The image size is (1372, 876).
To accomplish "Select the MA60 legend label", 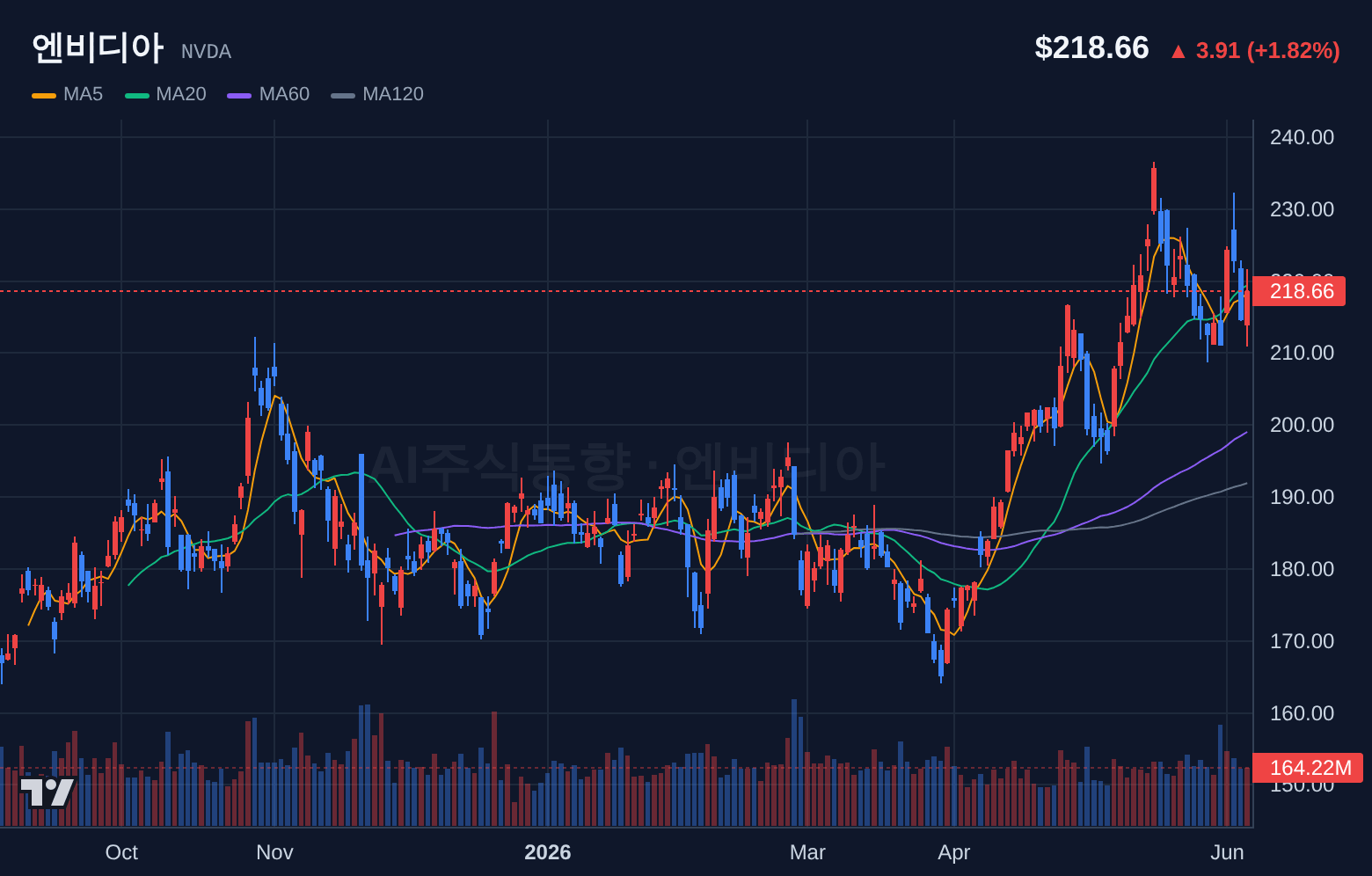I will tap(284, 94).
